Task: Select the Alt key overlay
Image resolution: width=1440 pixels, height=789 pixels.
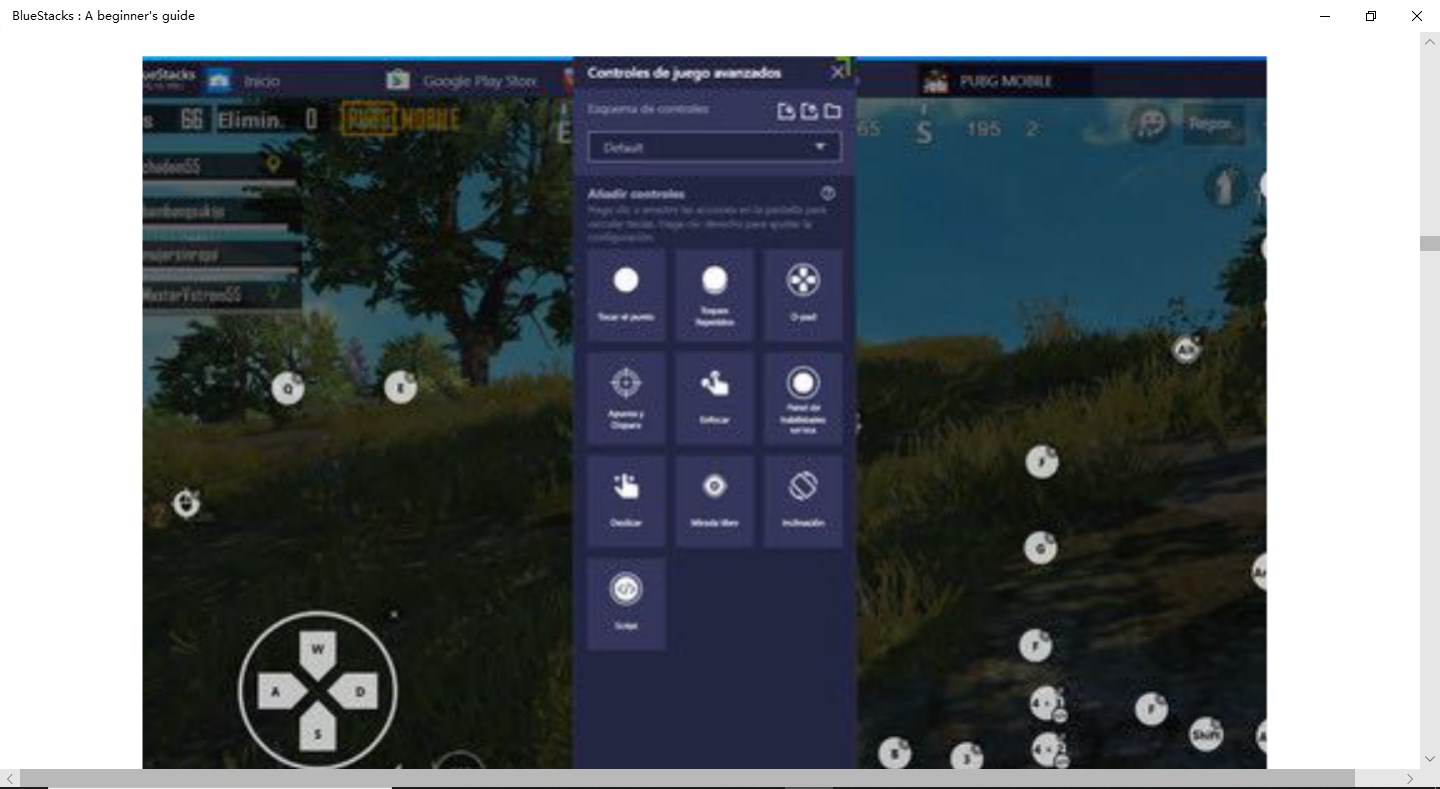Action: pyautogui.click(x=1186, y=350)
